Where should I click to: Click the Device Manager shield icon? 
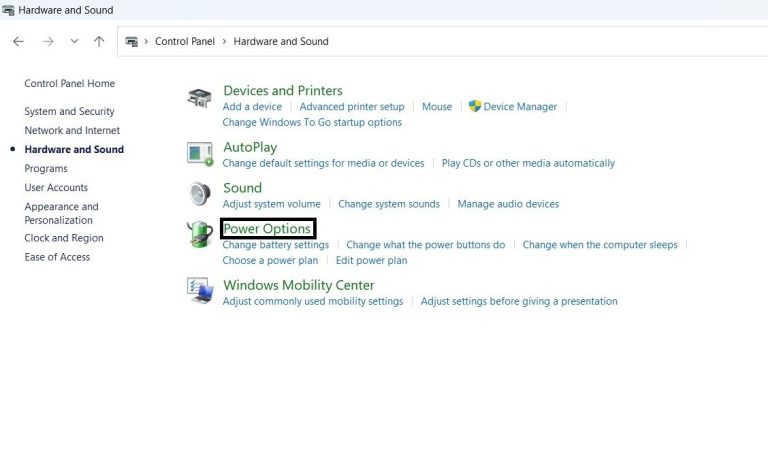tap(475, 106)
